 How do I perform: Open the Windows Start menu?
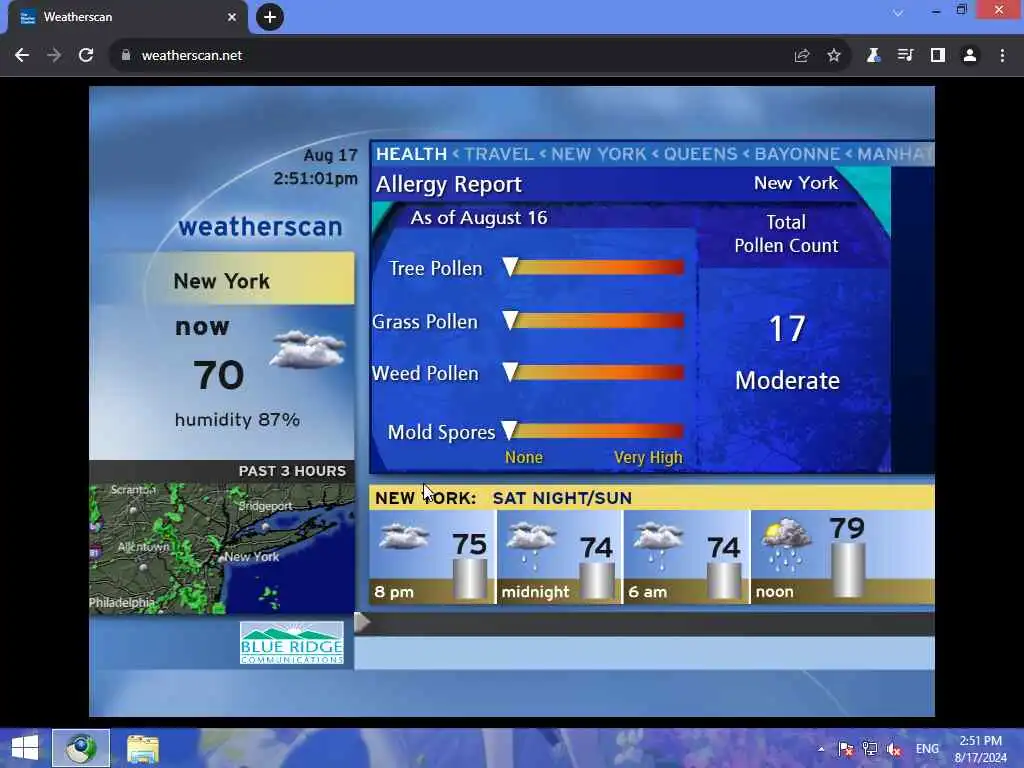[25, 748]
